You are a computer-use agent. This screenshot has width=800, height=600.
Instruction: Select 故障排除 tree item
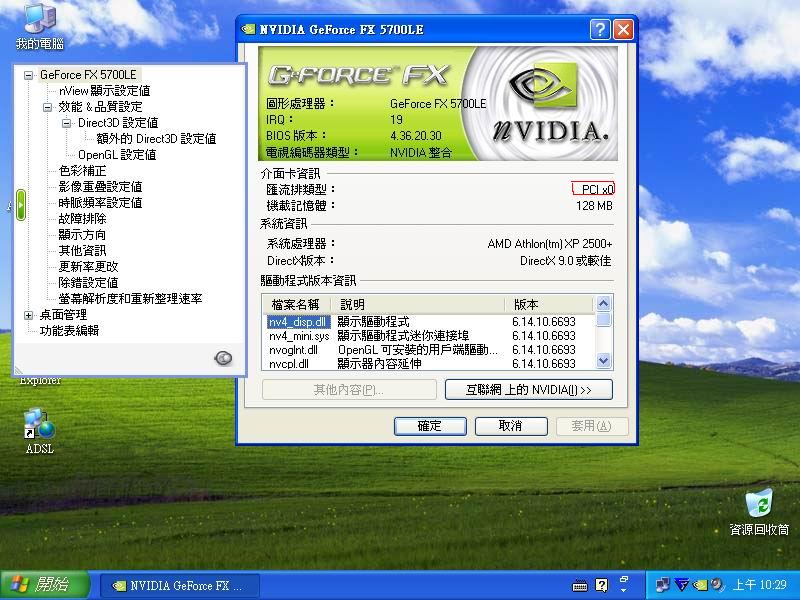tap(82, 219)
